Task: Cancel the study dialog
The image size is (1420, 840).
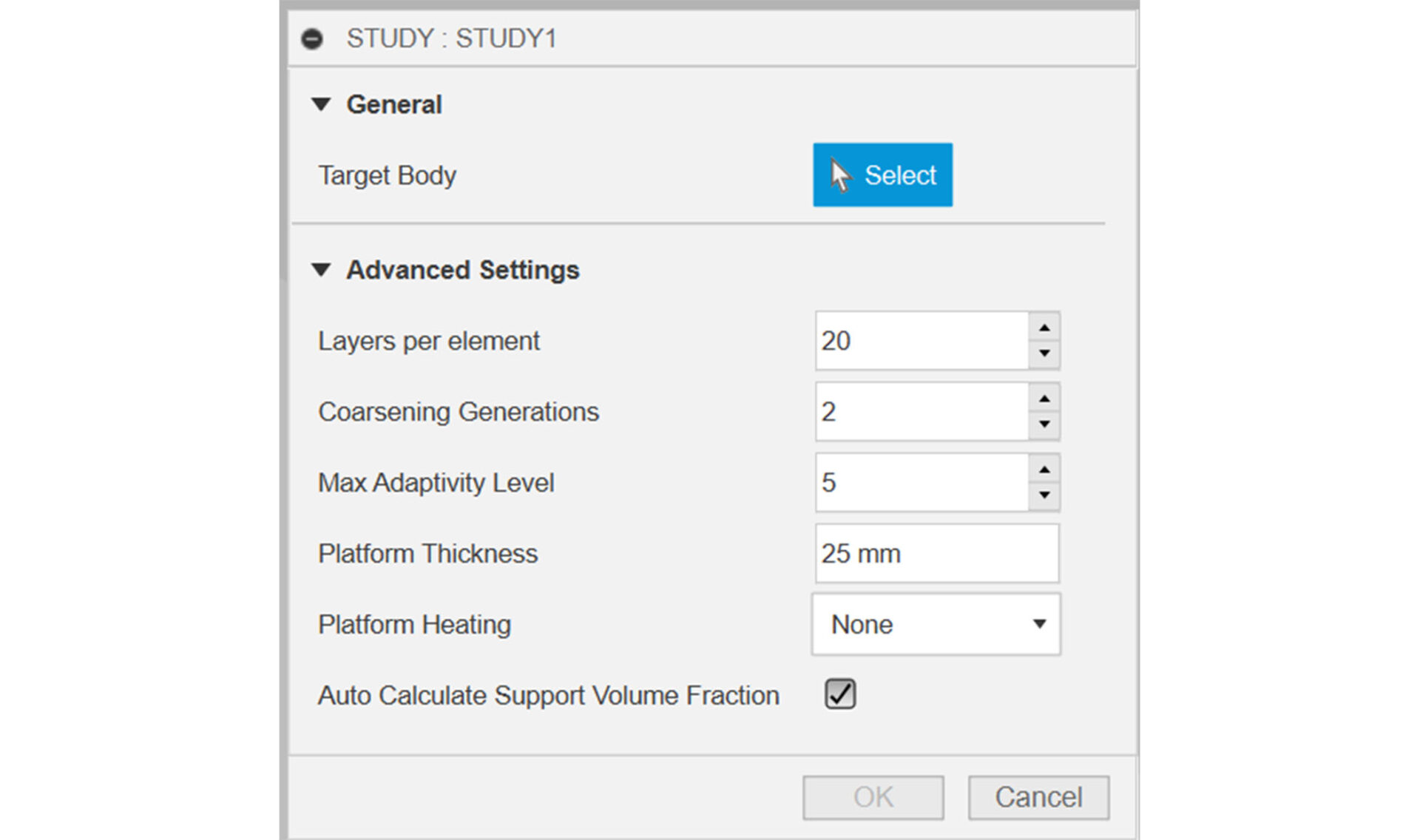Action: tap(1038, 797)
